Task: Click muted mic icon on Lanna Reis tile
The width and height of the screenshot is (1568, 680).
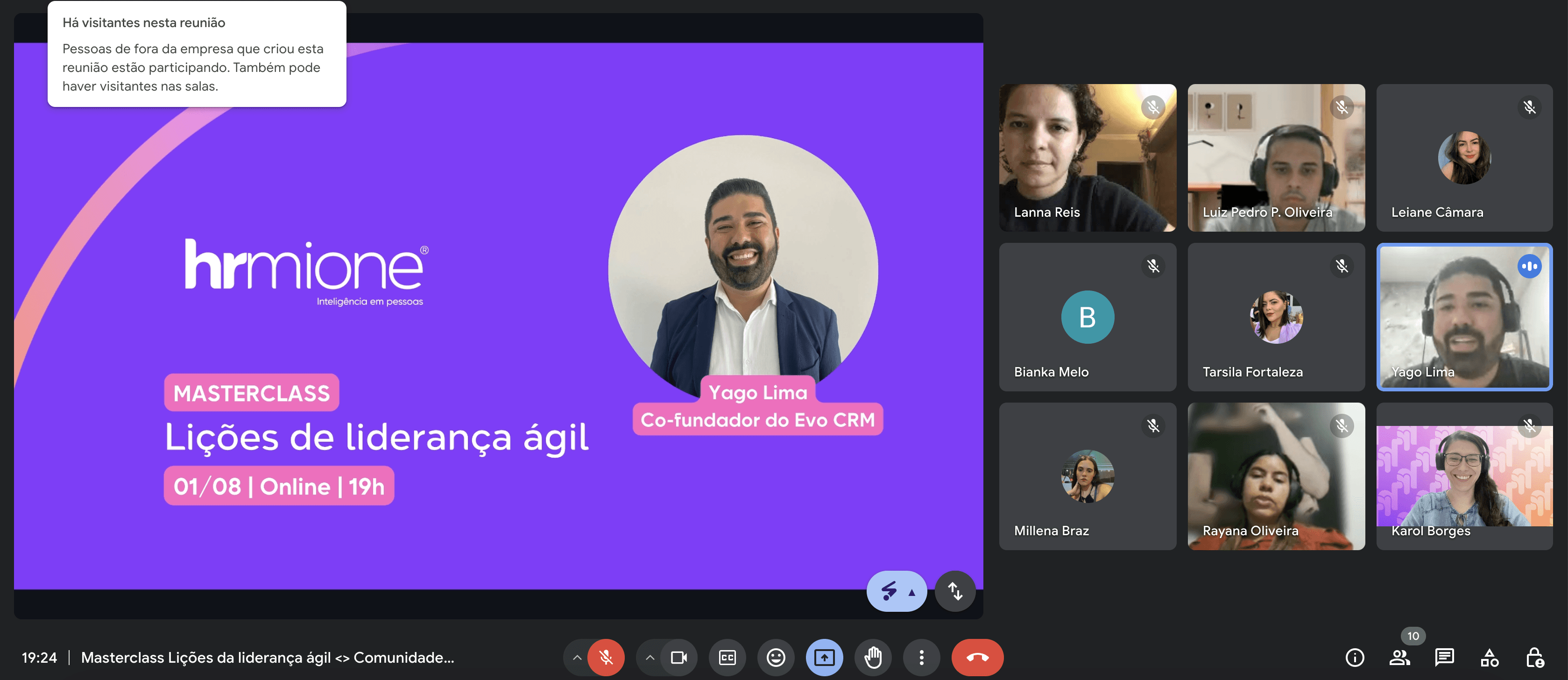Action: point(1153,108)
